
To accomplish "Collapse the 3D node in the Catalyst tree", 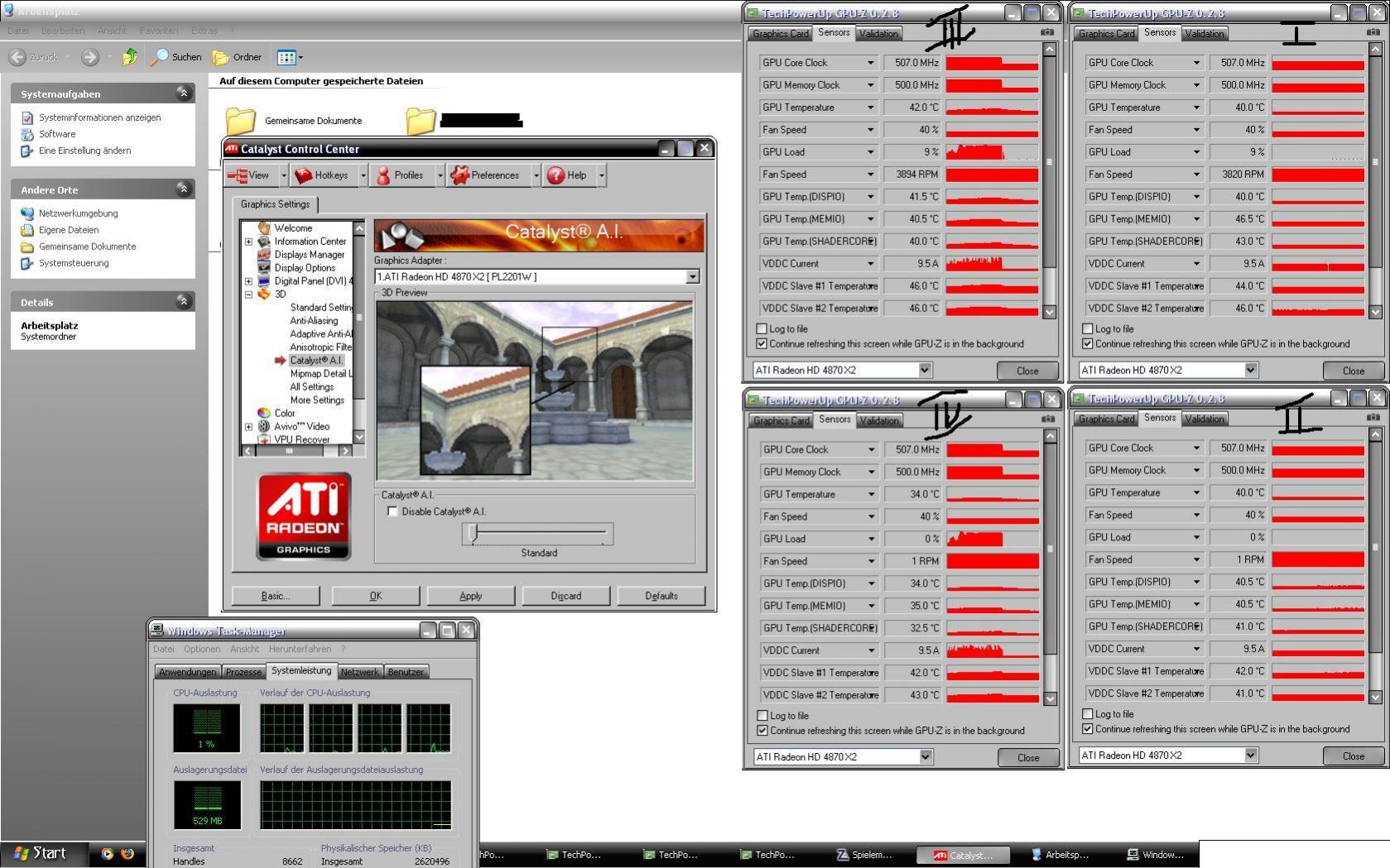I will click(248, 295).
